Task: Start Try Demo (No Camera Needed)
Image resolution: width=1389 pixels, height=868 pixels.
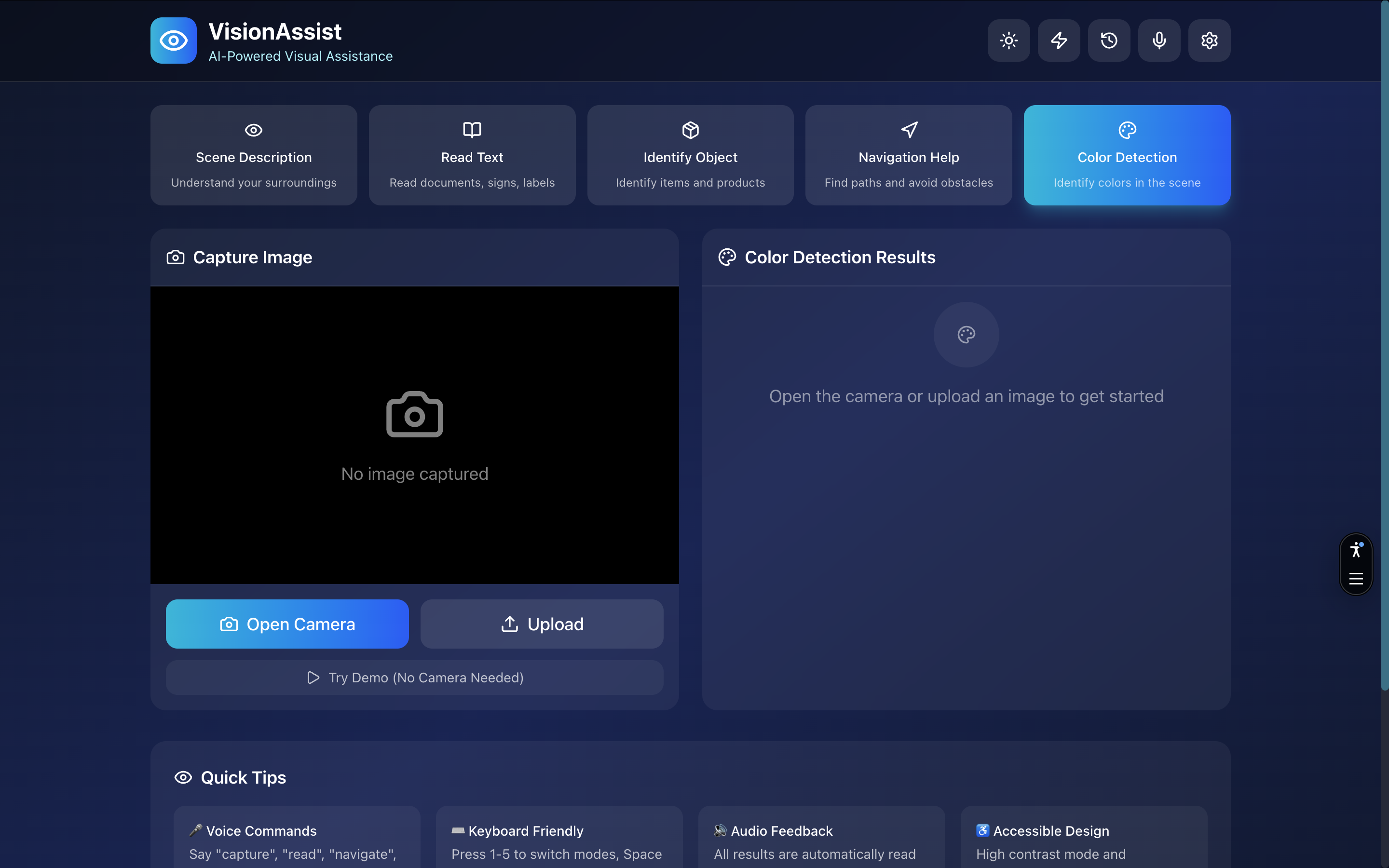Action: click(x=414, y=678)
